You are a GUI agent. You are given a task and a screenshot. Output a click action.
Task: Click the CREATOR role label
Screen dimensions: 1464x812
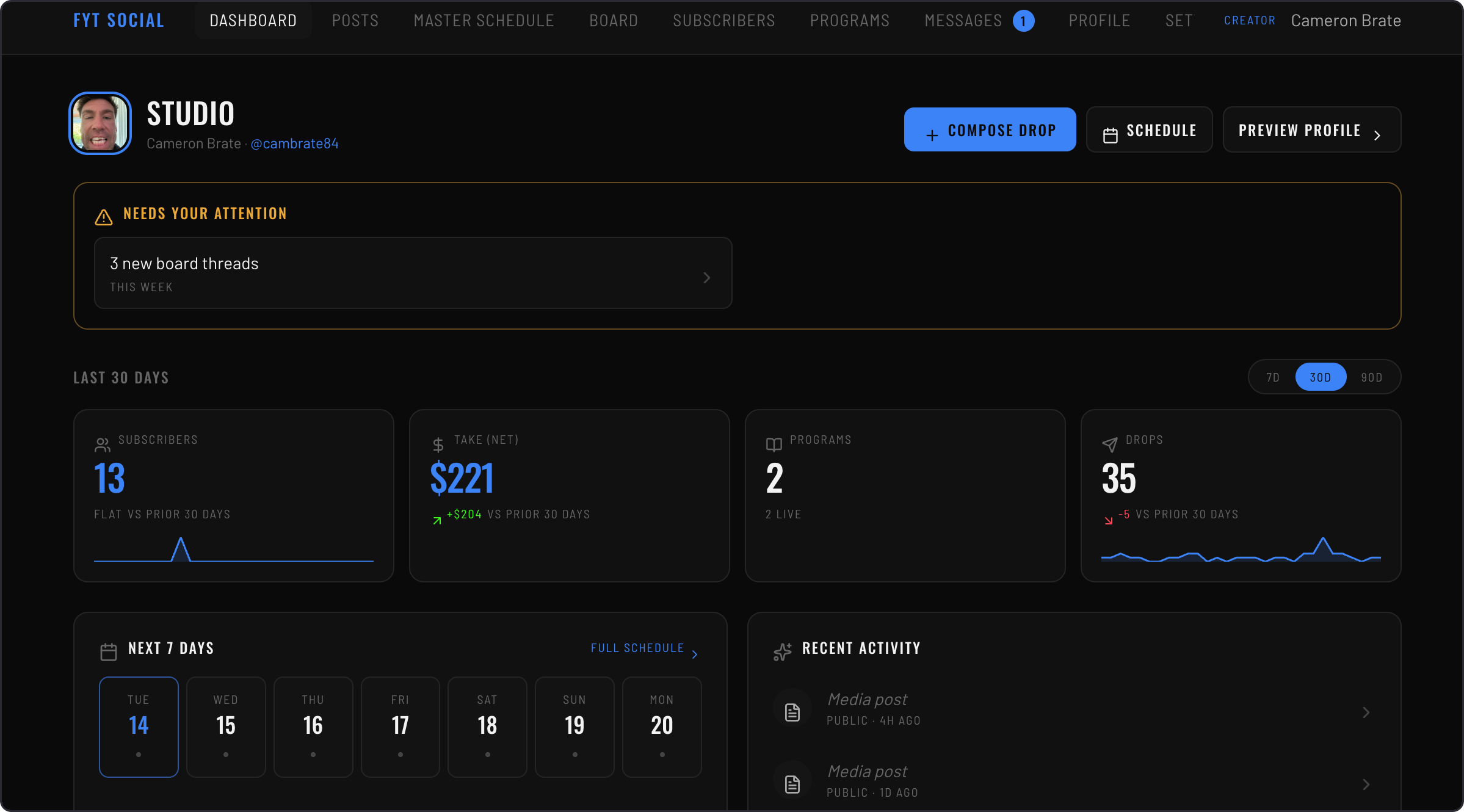click(1250, 20)
